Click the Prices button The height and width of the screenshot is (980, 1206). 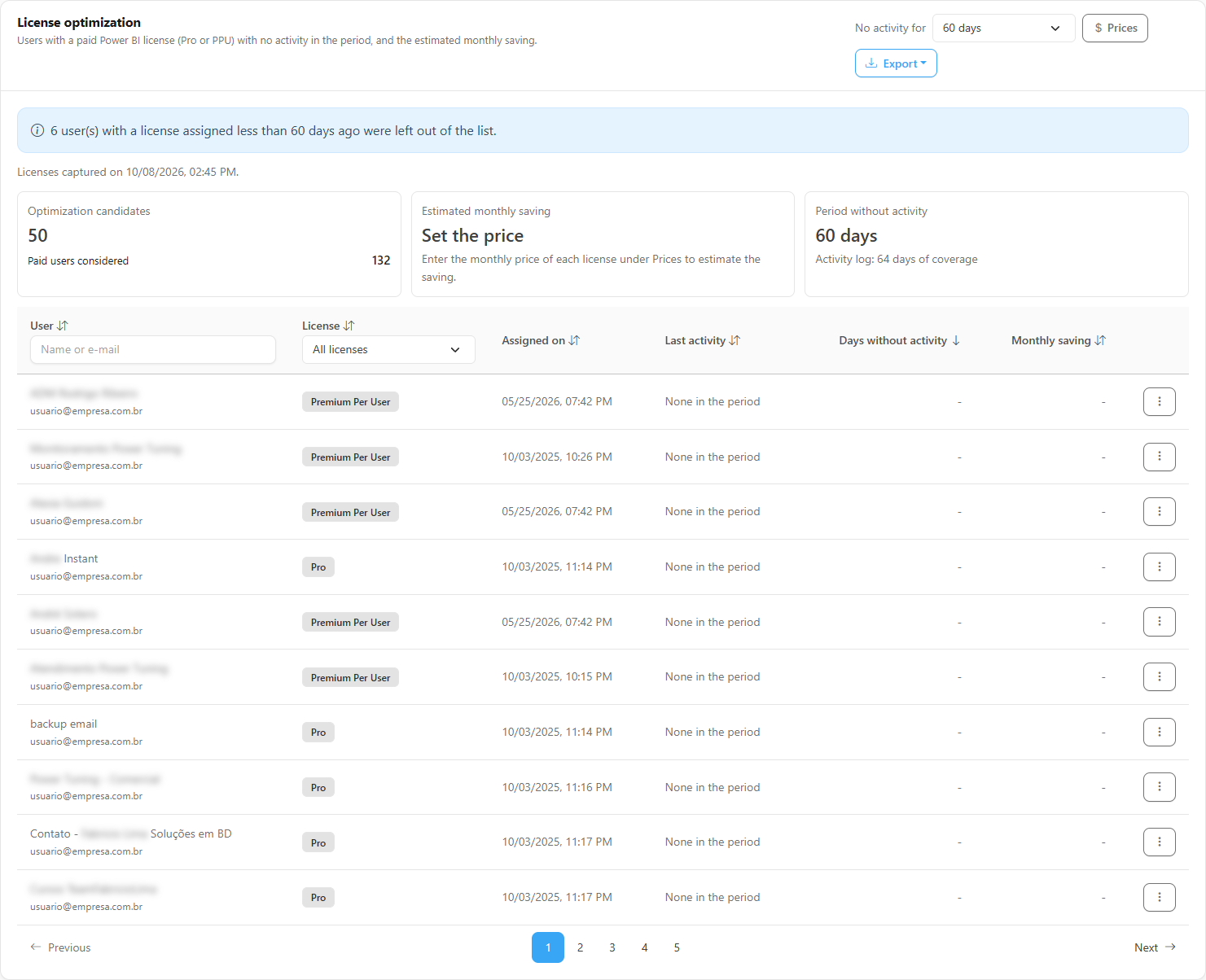[x=1115, y=28]
